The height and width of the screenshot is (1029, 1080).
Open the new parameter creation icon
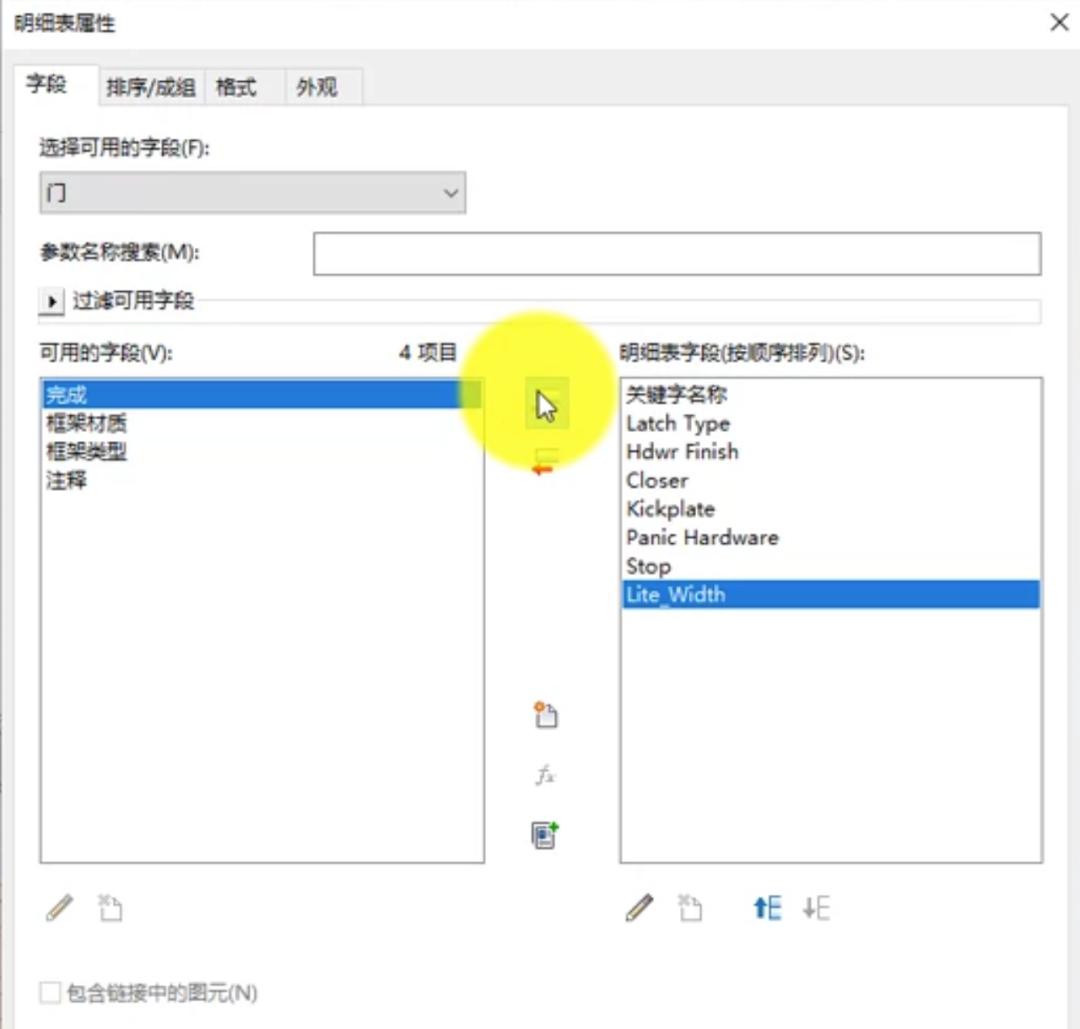click(545, 715)
